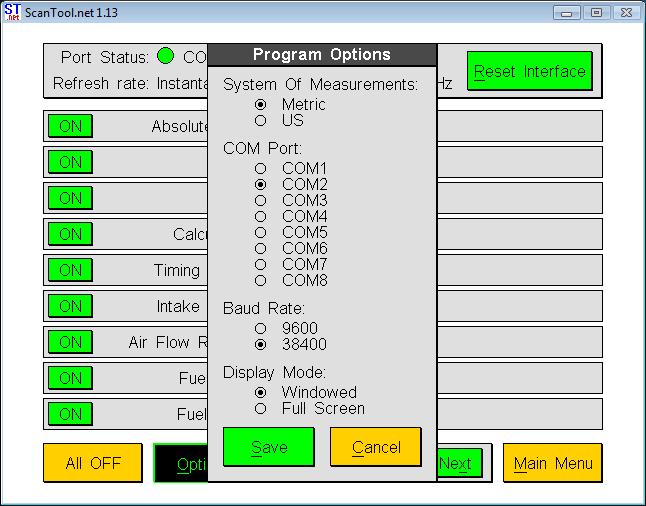Maximize the ScanTool.net window
The image size is (646, 506).
tap(596, 13)
